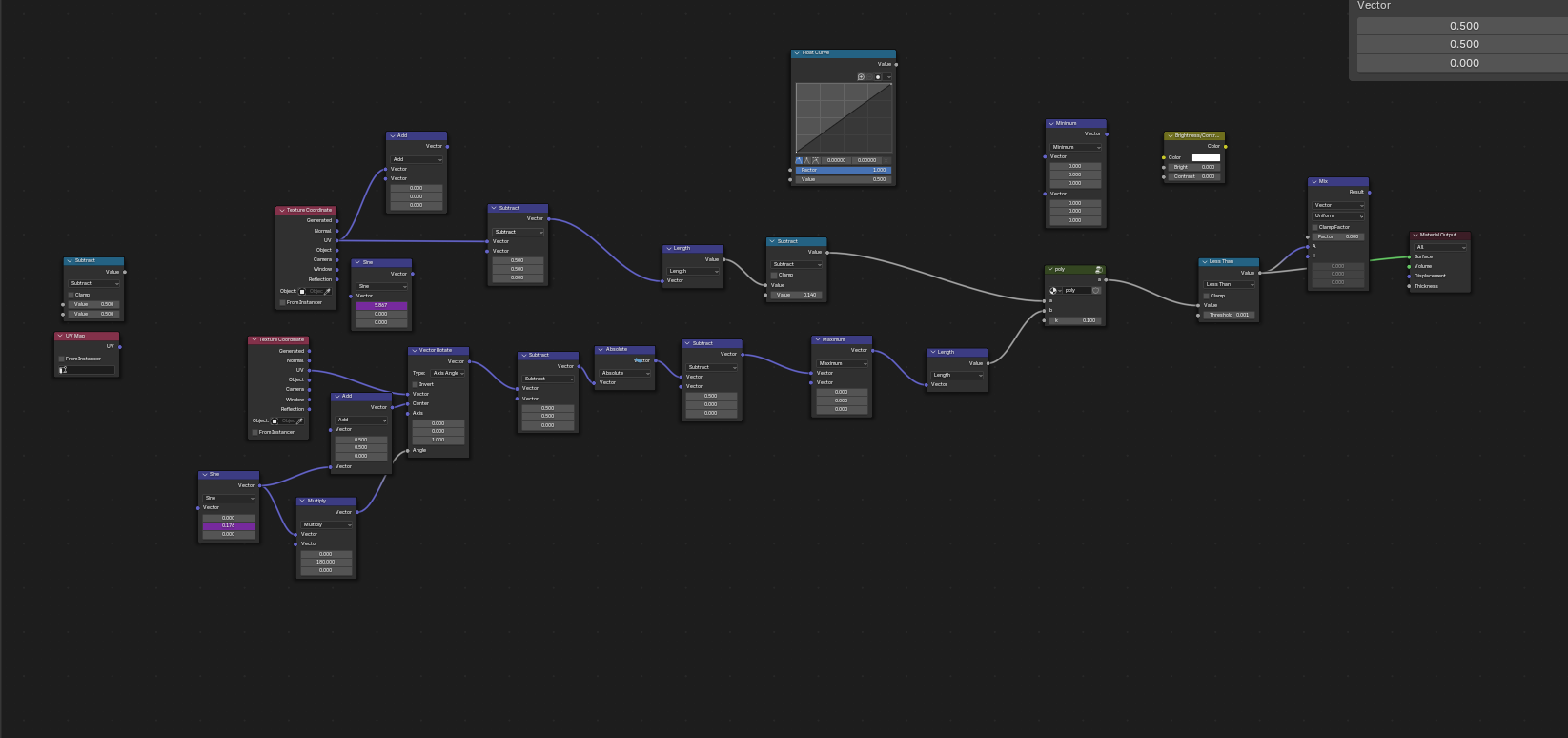The image size is (1568, 738).
Task: Click the fake user shield on poly node
Action: (1096, 290)
